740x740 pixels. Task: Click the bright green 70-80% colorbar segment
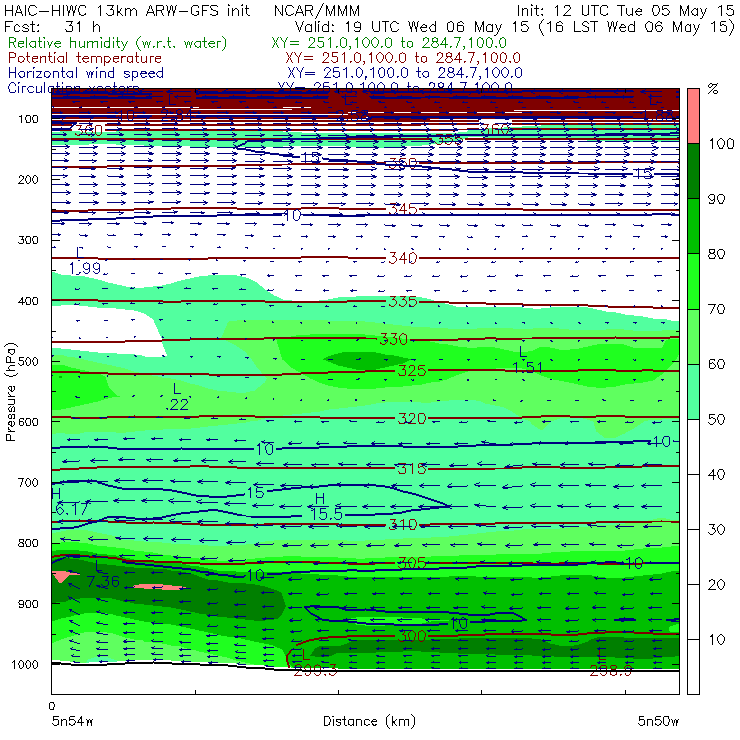(x=693, y=281)
